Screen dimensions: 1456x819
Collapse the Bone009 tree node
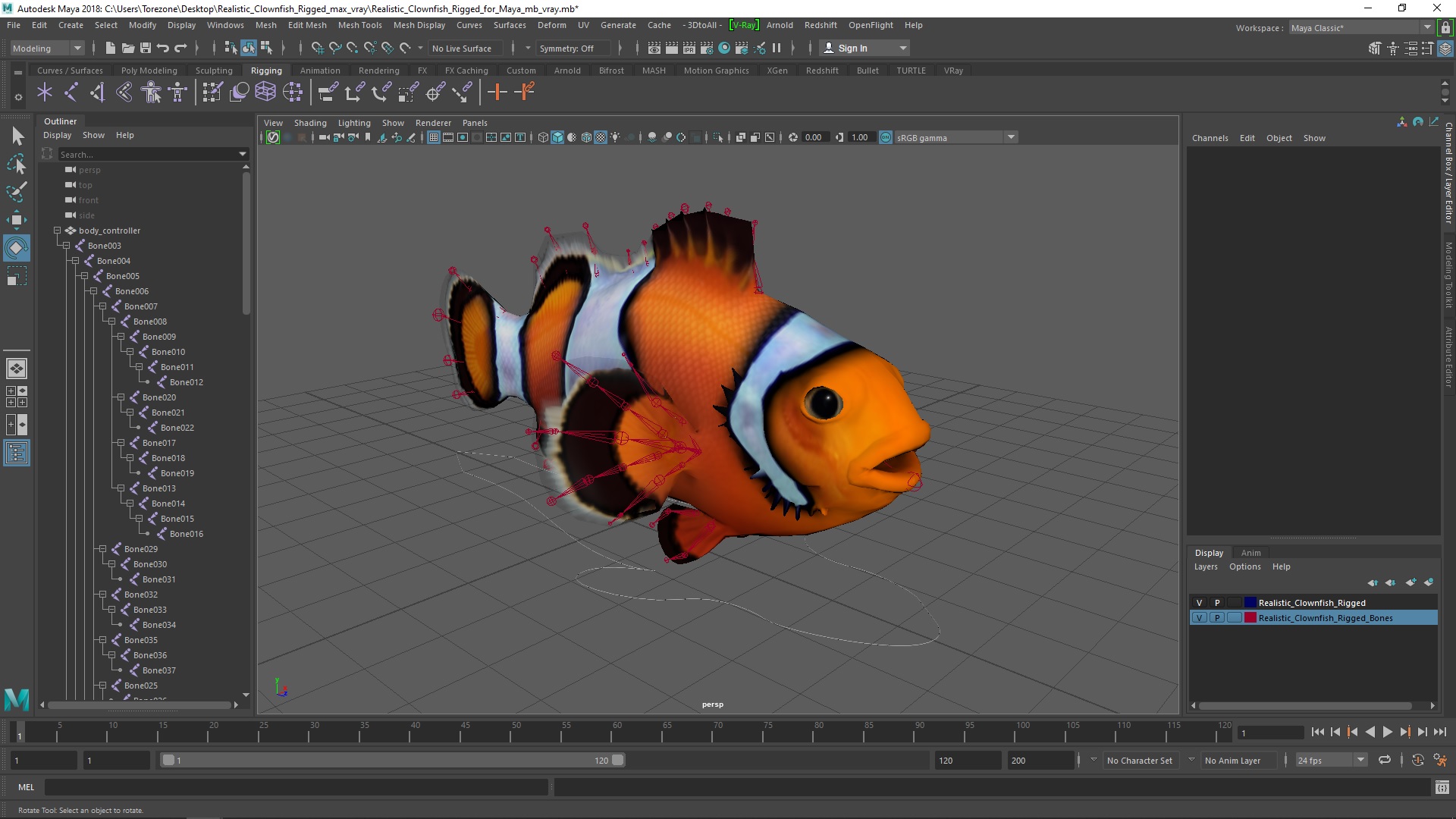click(x=121, y=337)
